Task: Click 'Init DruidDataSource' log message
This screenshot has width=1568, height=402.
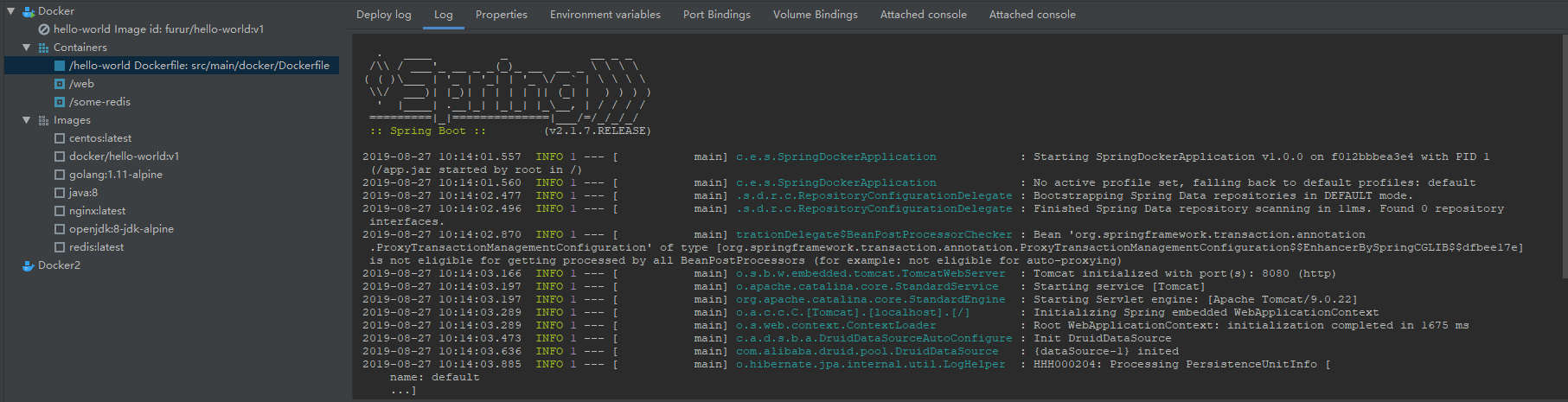Action: 1103,339
